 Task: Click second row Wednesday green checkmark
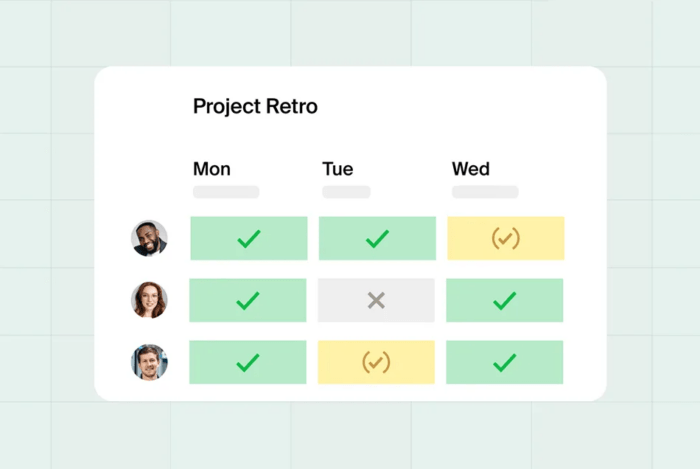click(x=505, y=300)
